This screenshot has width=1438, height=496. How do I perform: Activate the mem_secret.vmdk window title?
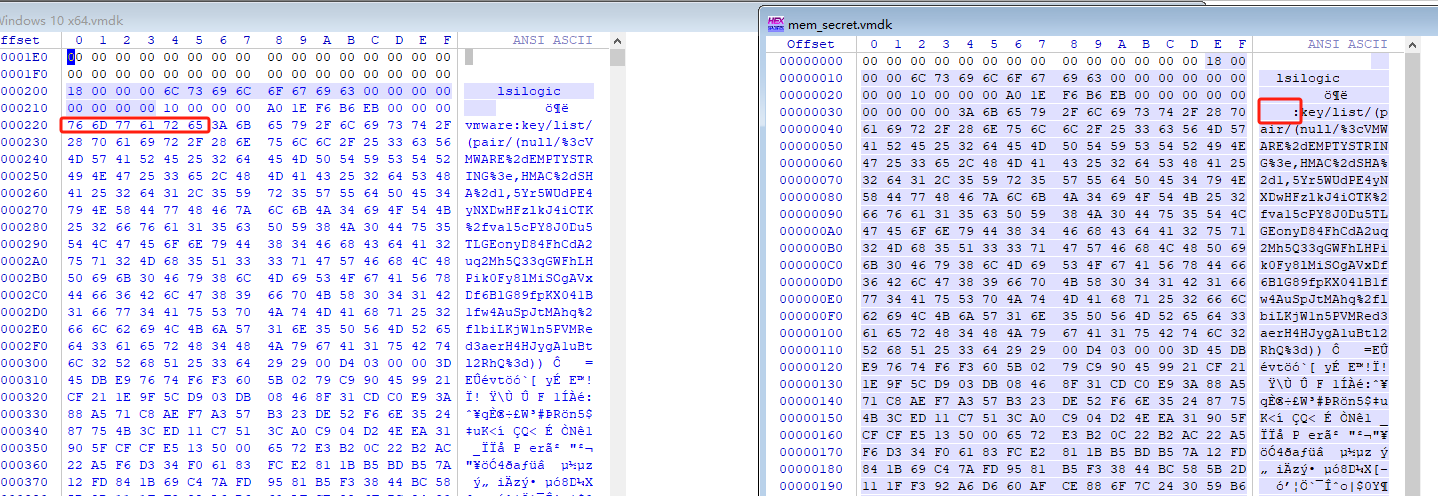click(x=840, y=23)
